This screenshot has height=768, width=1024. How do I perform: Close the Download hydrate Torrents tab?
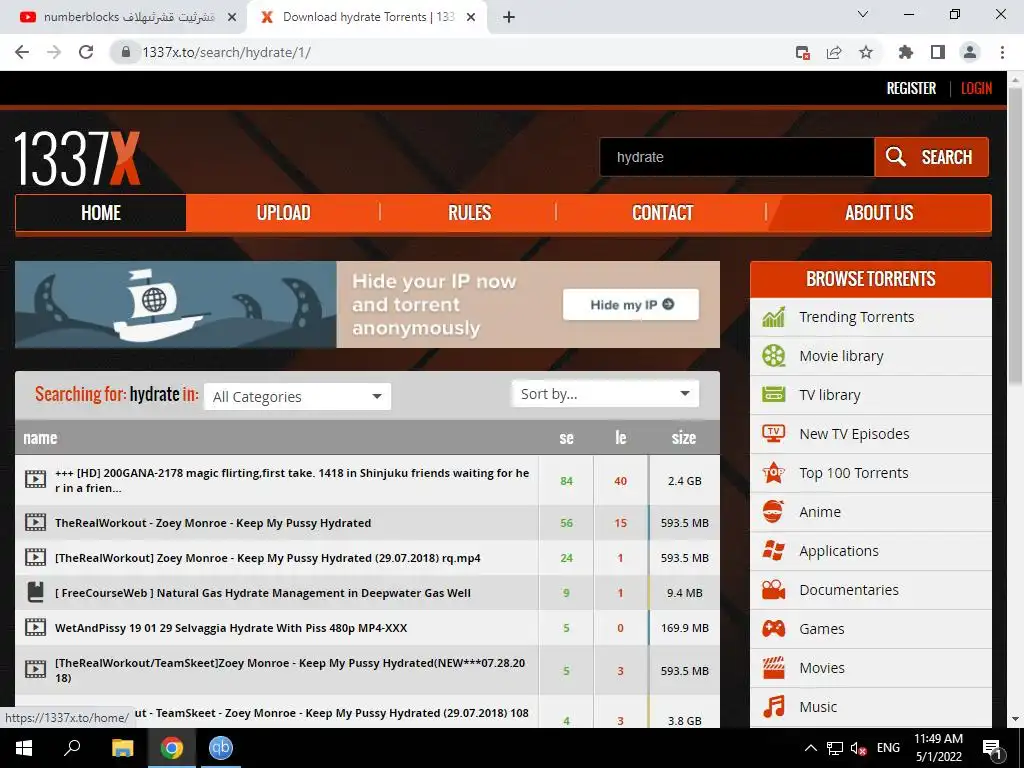click(471, 17)
